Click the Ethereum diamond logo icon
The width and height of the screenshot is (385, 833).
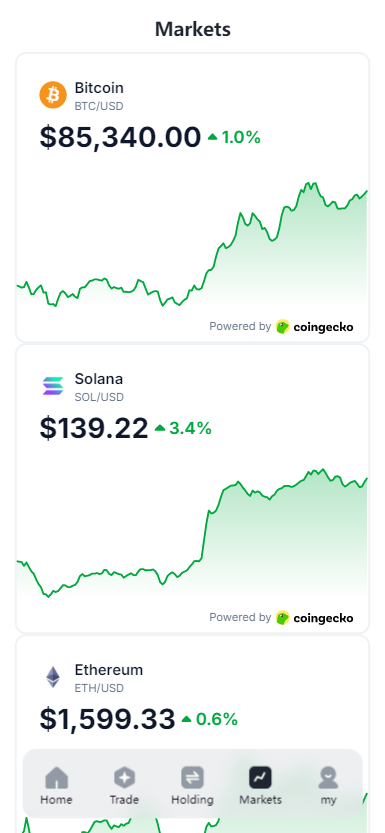point(53,677)
